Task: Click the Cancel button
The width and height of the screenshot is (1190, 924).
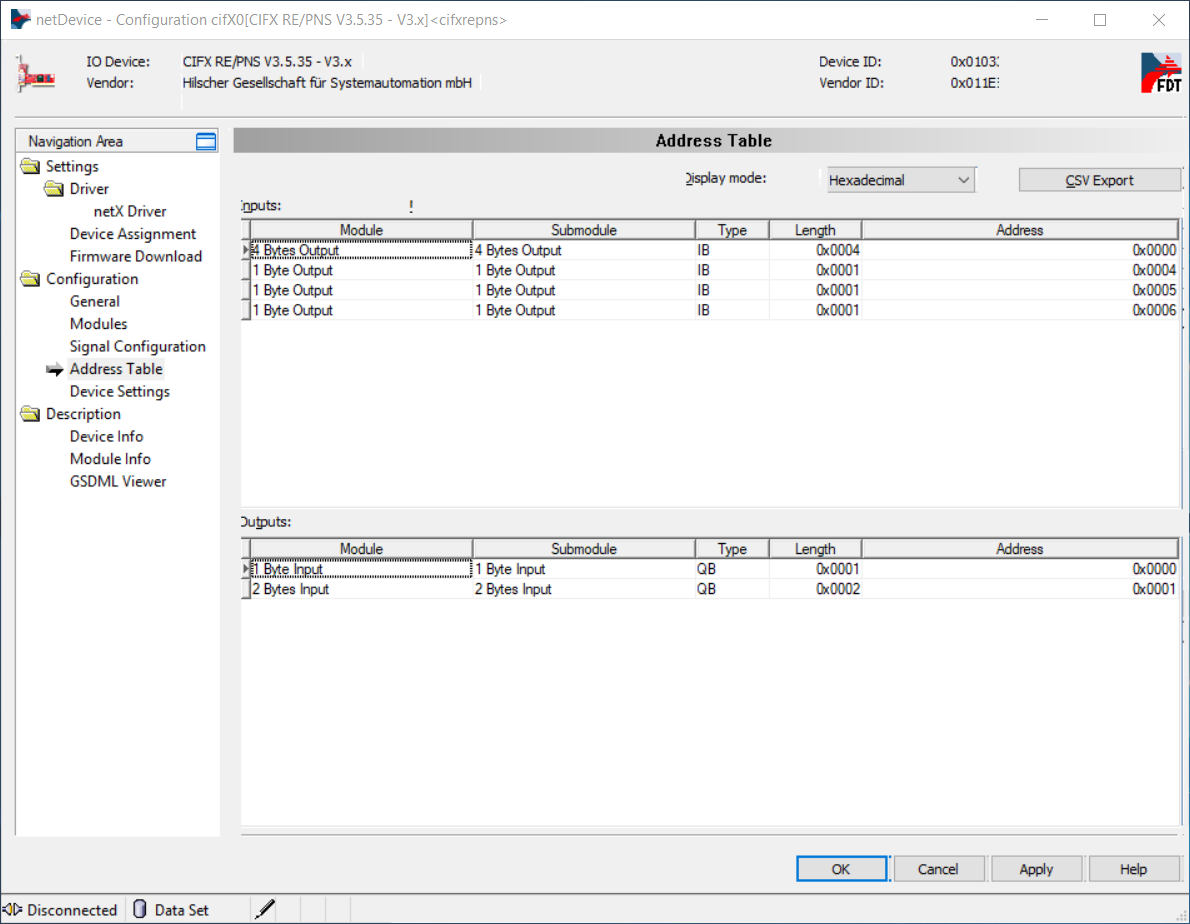Action: [x=938, y=869]
